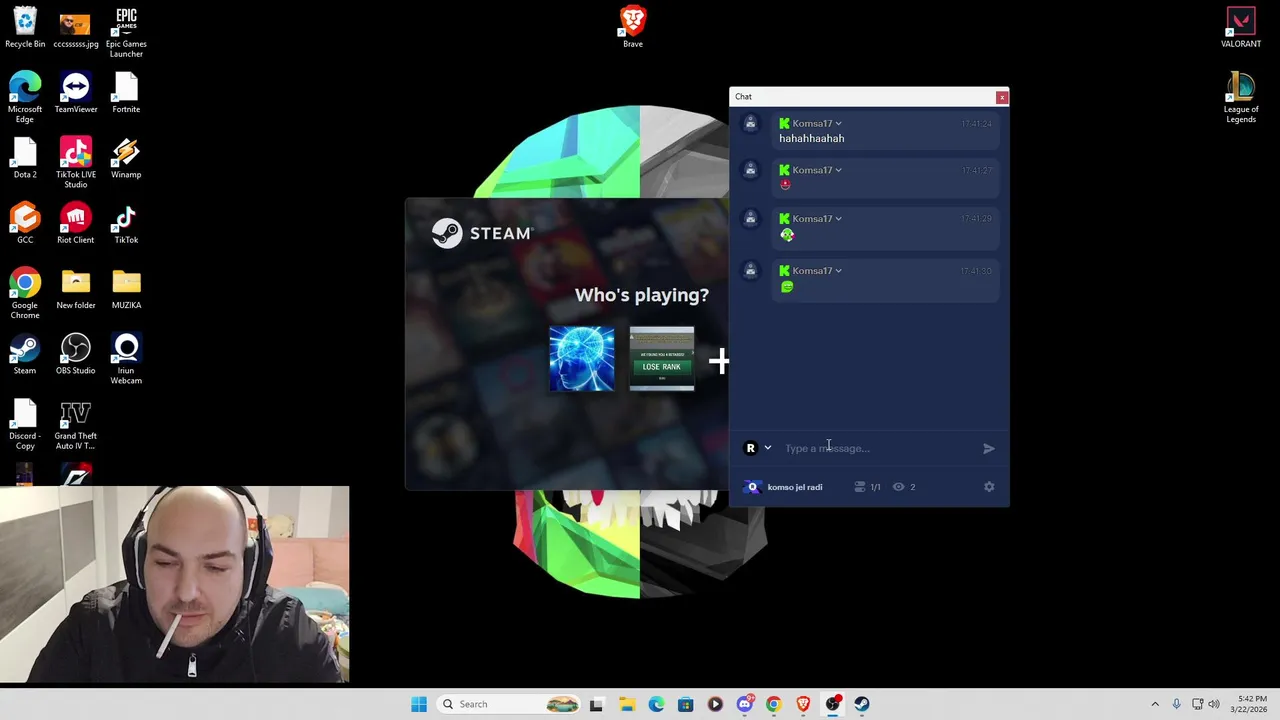Close the Chat window
Viewport: 1280px width, 720px height.
click(x=1001, y=97)
